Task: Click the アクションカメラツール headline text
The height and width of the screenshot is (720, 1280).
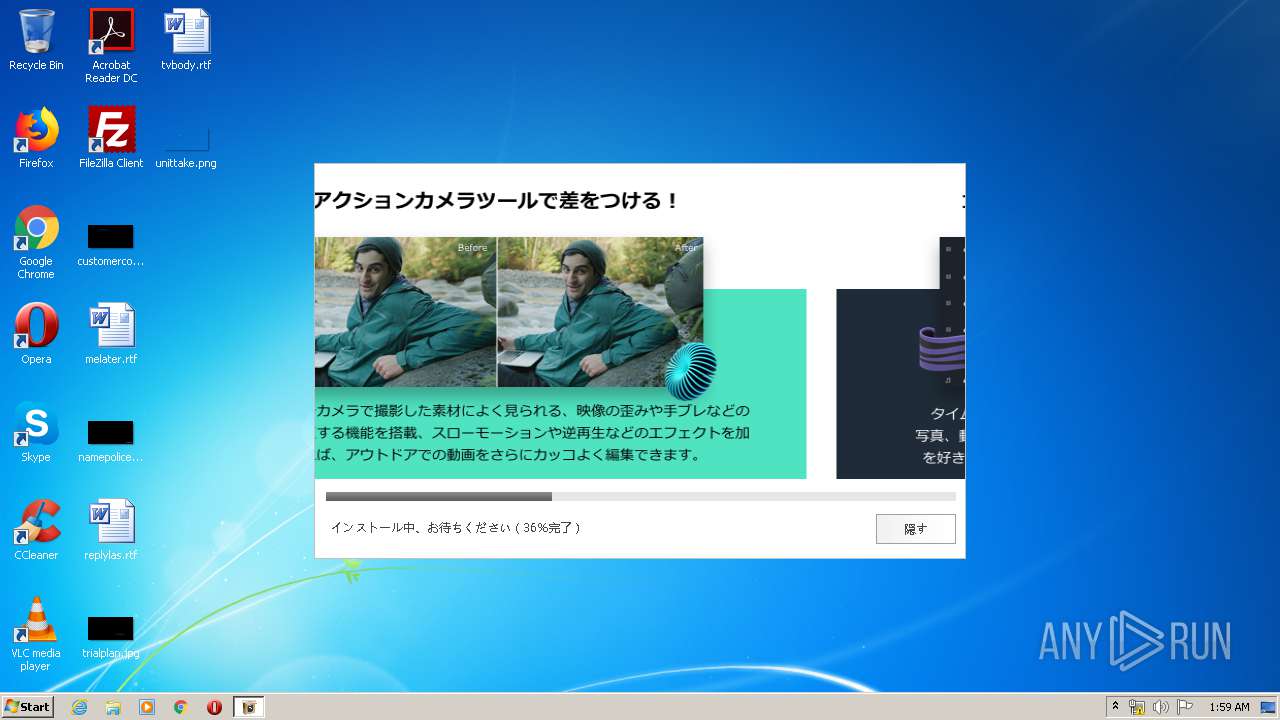Action: [x=497, y=200]
